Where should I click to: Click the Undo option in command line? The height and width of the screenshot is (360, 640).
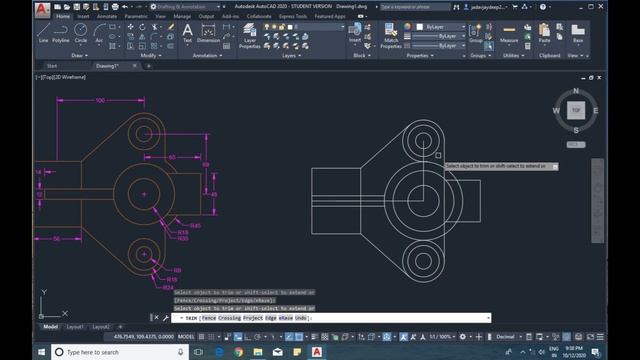coord(300,318)
